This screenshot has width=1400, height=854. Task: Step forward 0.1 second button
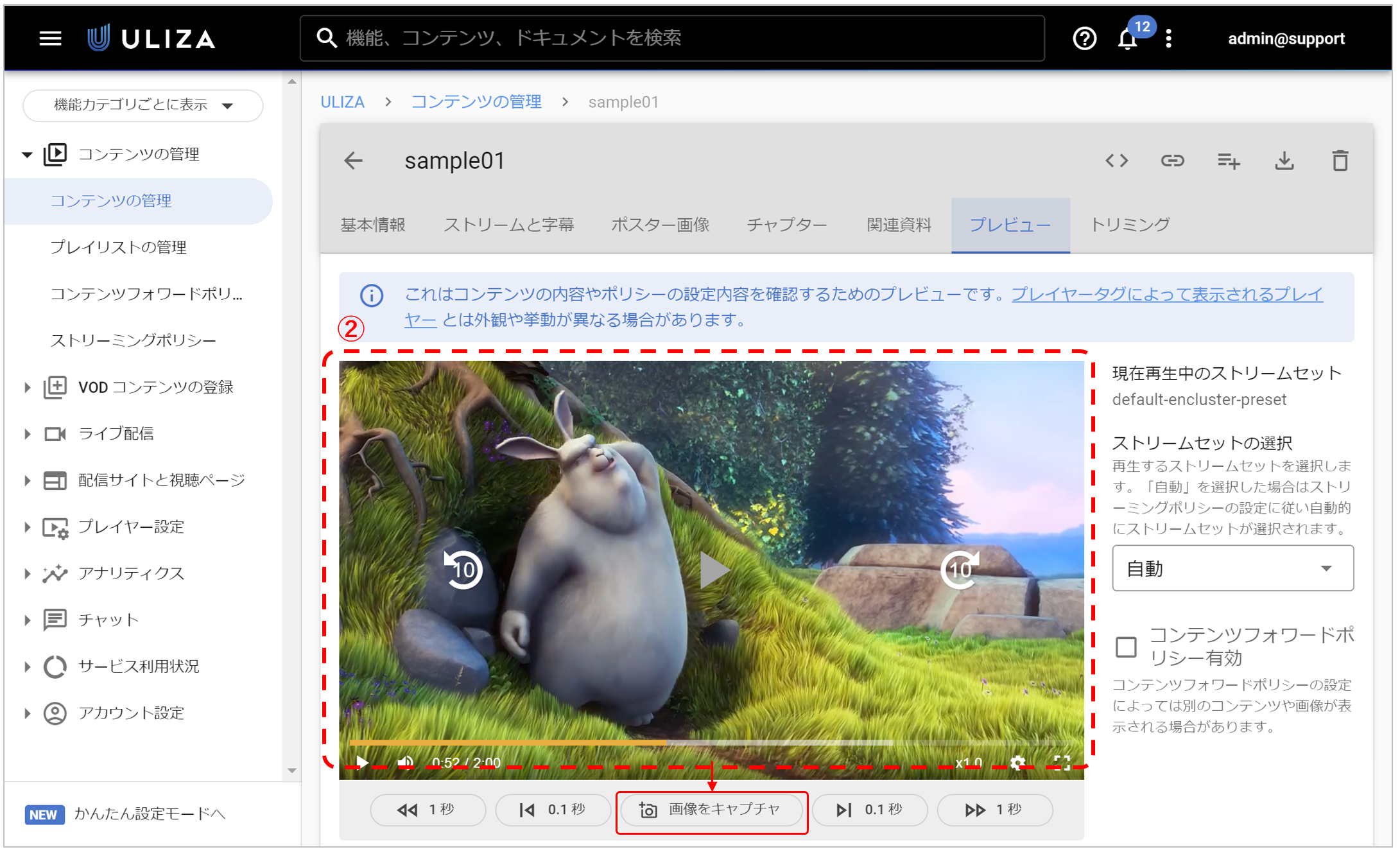(x=870, y=810)
